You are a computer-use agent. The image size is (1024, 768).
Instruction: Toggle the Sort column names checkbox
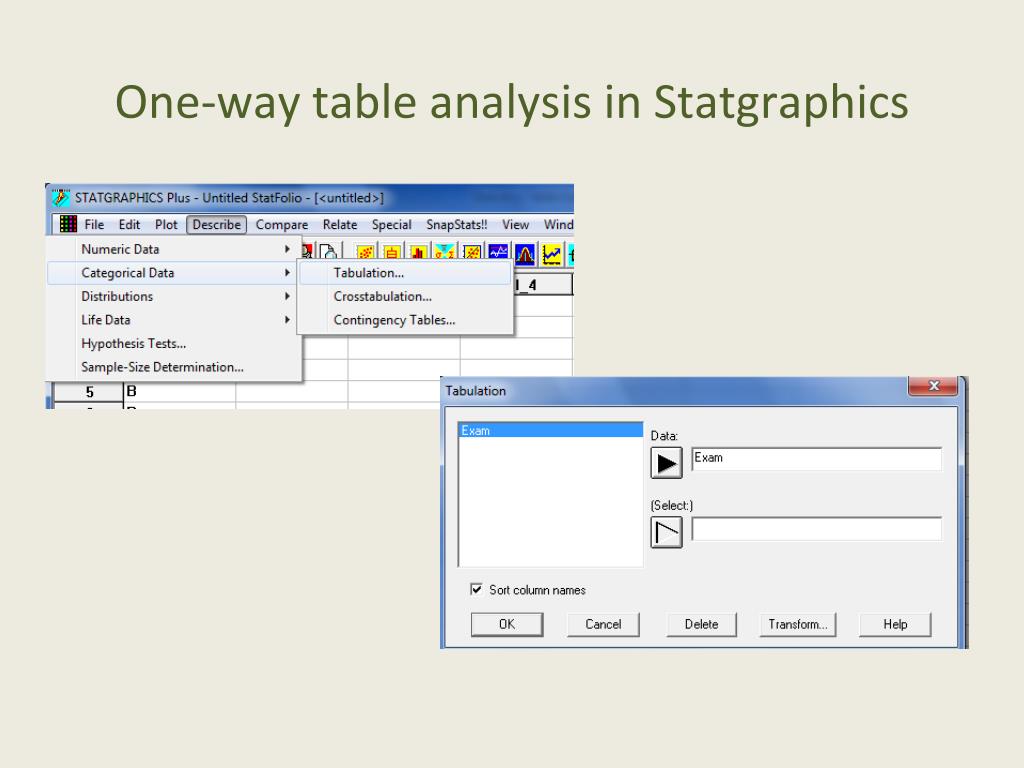[x=477, y=589]
